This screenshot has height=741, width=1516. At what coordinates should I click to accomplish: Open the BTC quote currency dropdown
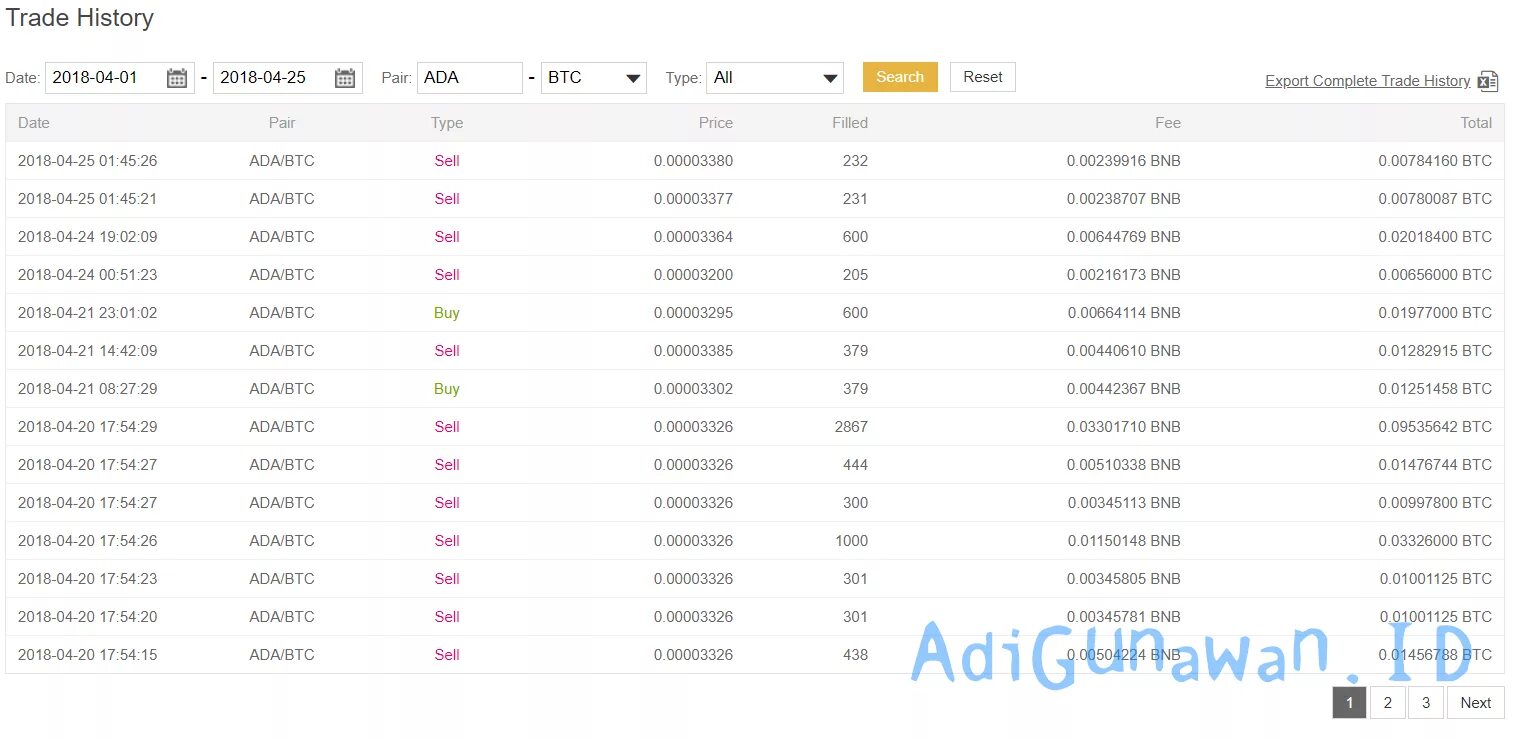coord(594,78)
